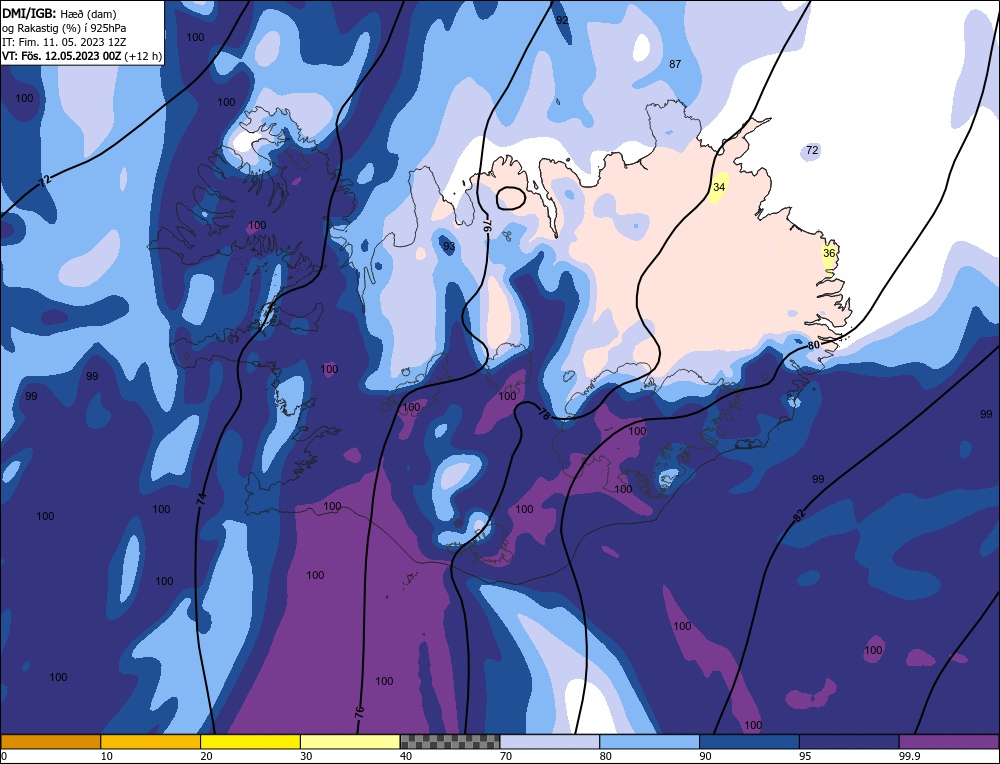1000x764 pixels.
Task: Click the '74' contour line label
Action: pyautogui.click(x=202, y=499)
